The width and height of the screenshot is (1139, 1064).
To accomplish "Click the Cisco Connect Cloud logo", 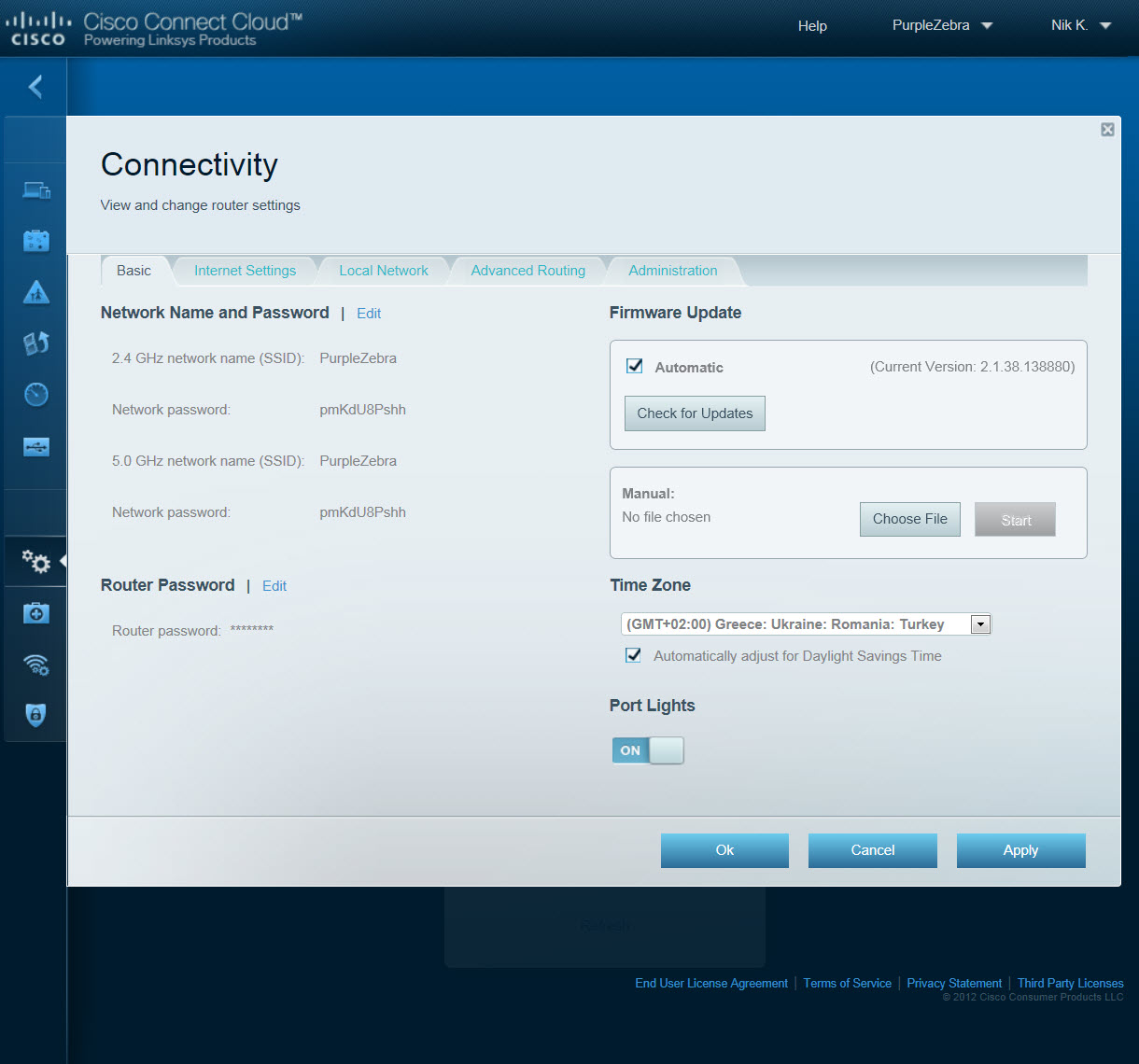I will point(155,28).
